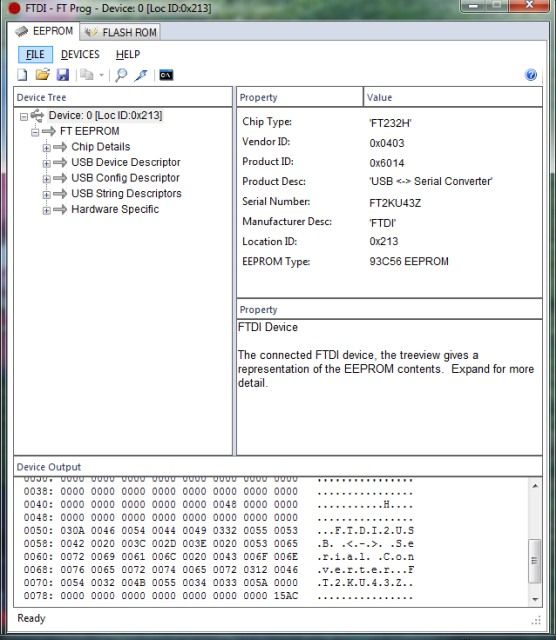Screen dimensions: 556x640
Task: Click the Product ID value 0x6014
Action: pyautogui.click(x=387, y=163)
